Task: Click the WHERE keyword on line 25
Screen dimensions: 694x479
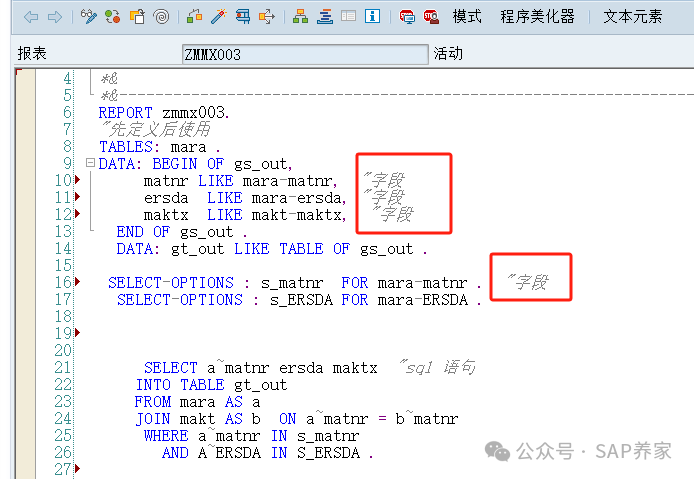Action: pyautogui.click(x=166, y=436)
